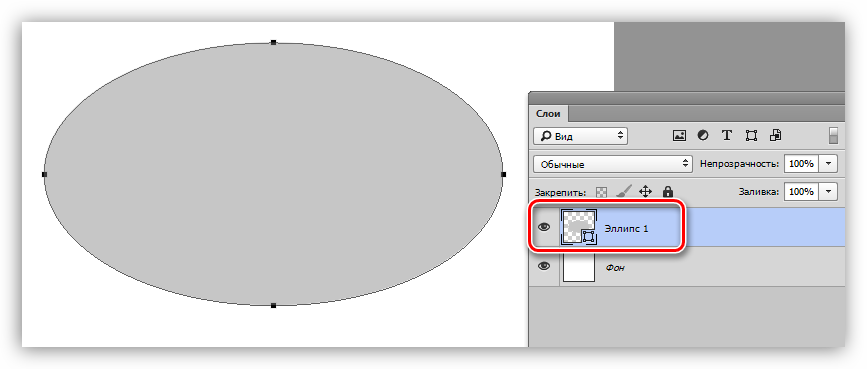
Task: Open the Обычные blend mode dropdown
Action: point(613,164)
